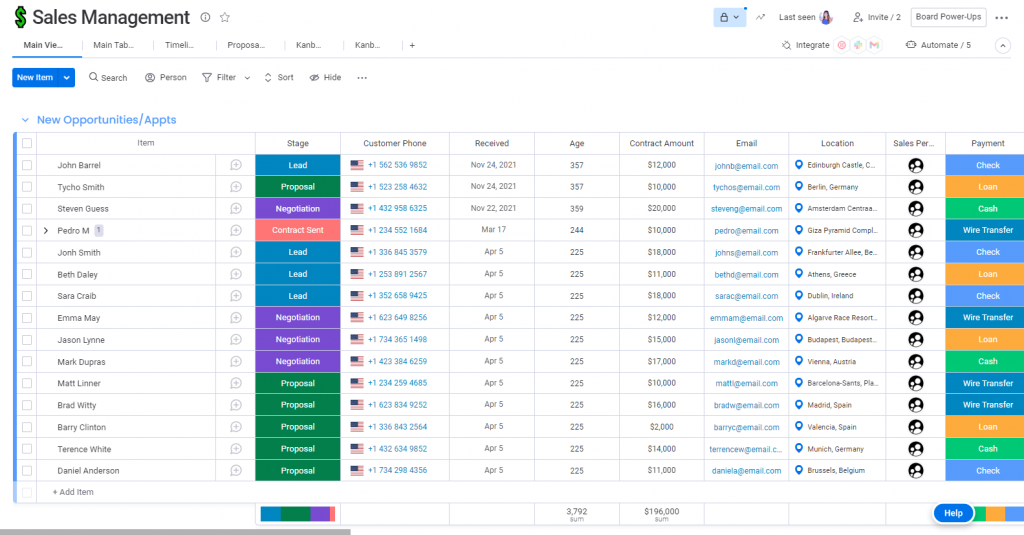The width and height of the screenshot is (1024, 535).
Task: Click the star icon to favorite board
Action: [x=225, y=18]
